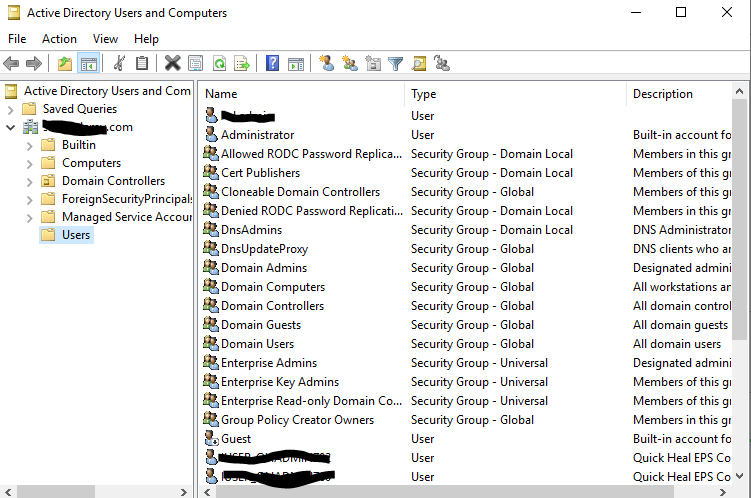The image size is (751, 498).
Task: Click the Back arrow toolbar icon
Action: coord(11,63)
